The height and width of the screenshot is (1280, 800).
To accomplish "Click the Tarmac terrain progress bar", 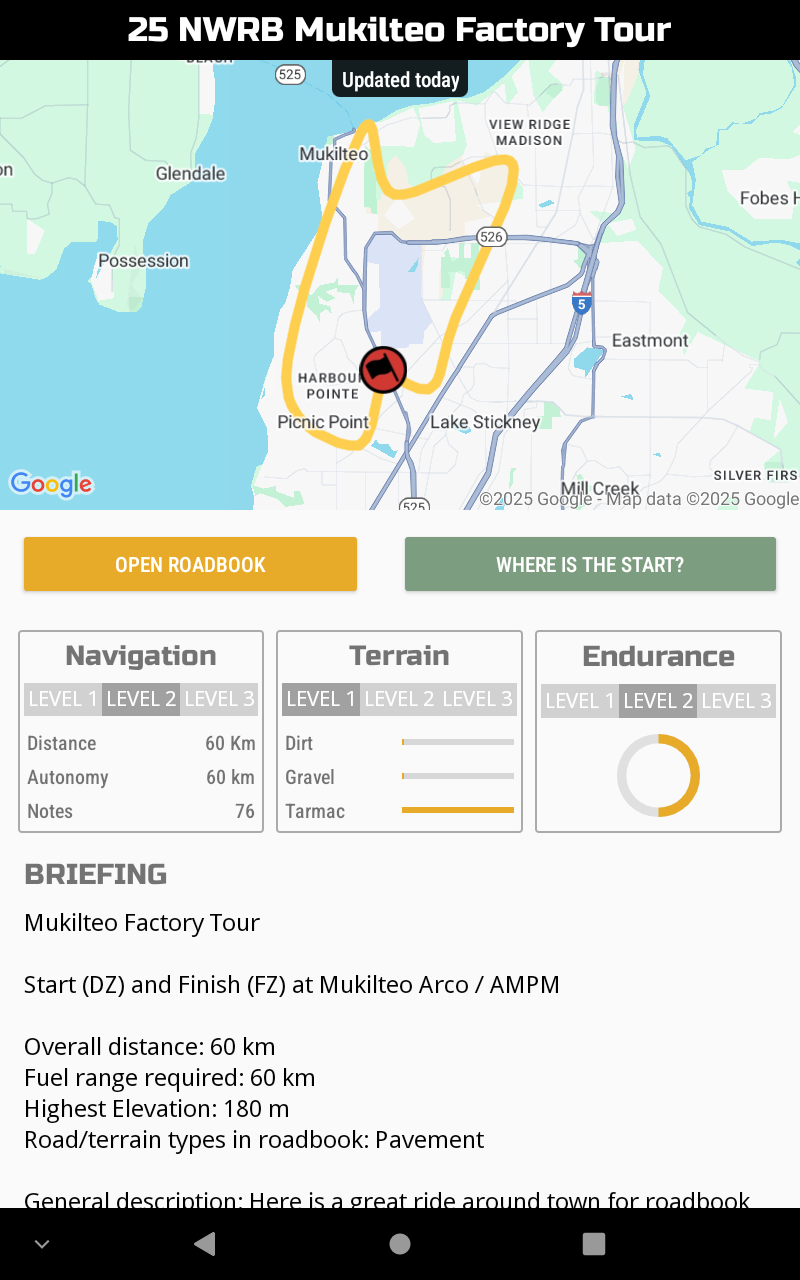I will click(x=458, y=810).
